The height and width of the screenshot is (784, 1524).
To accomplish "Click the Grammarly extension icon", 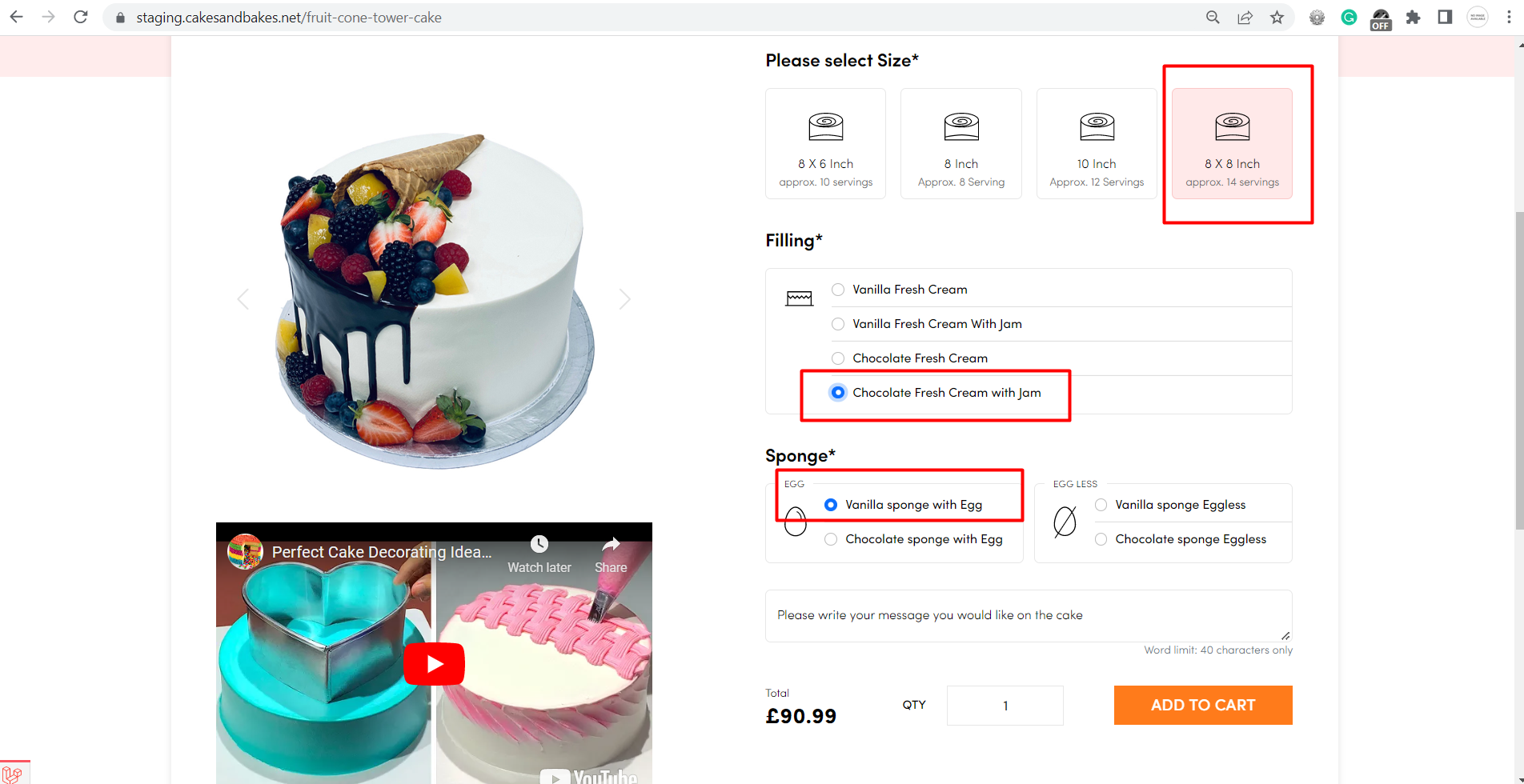I will (x=1349, y=17).
